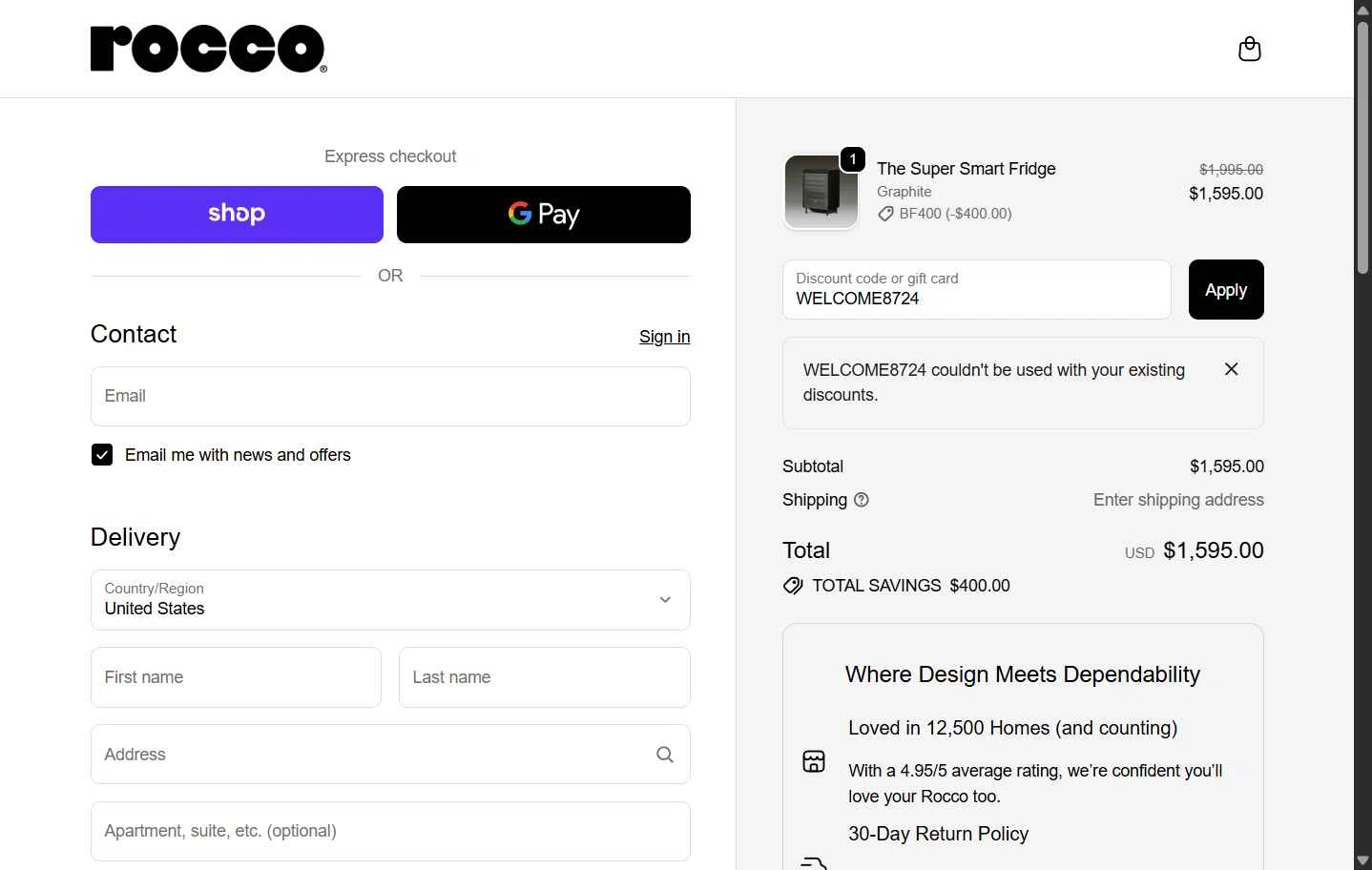
Task: Click The Super Smart Fridge thumbnail
Action: 821,192
